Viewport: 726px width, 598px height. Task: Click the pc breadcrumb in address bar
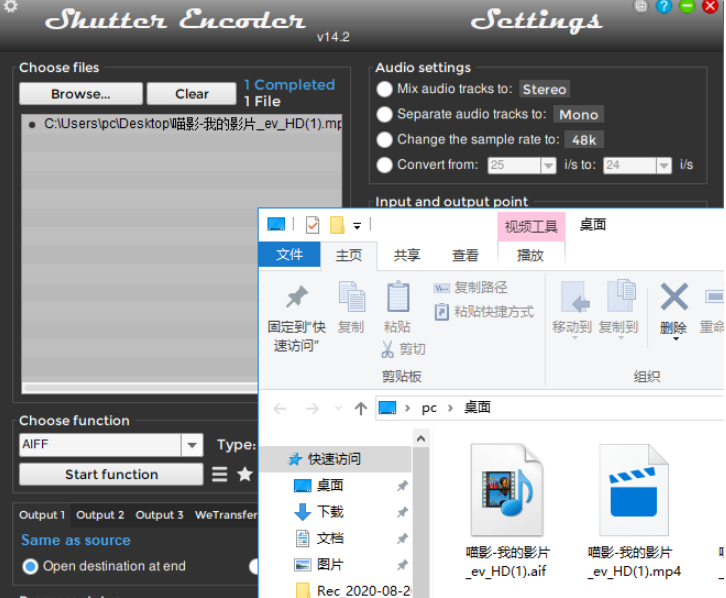[x=429, y=408]
